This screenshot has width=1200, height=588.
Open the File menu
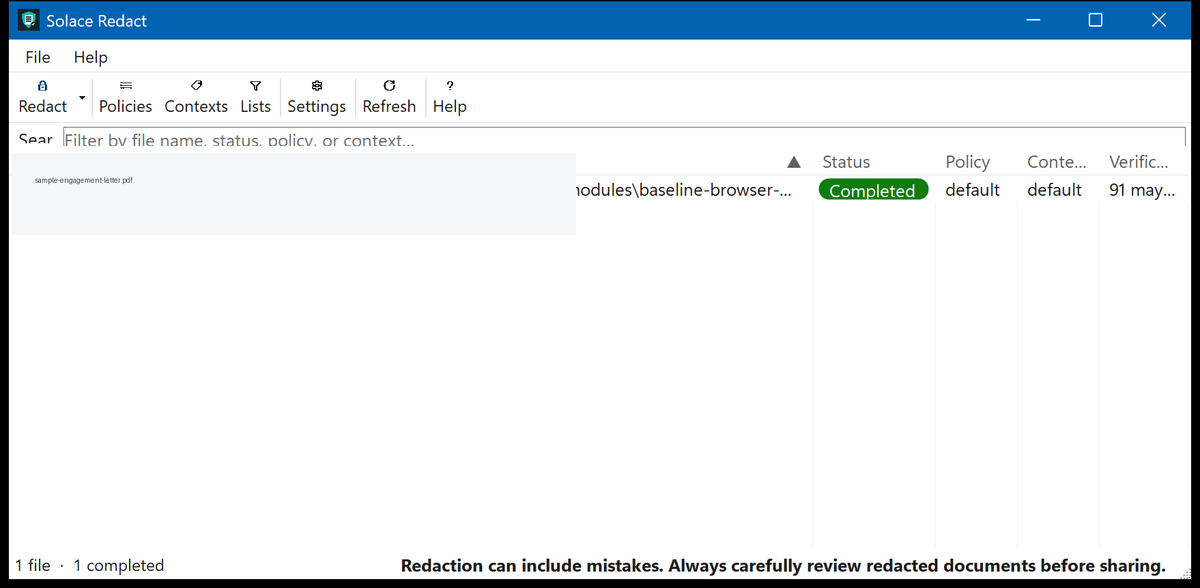(38, 57)
